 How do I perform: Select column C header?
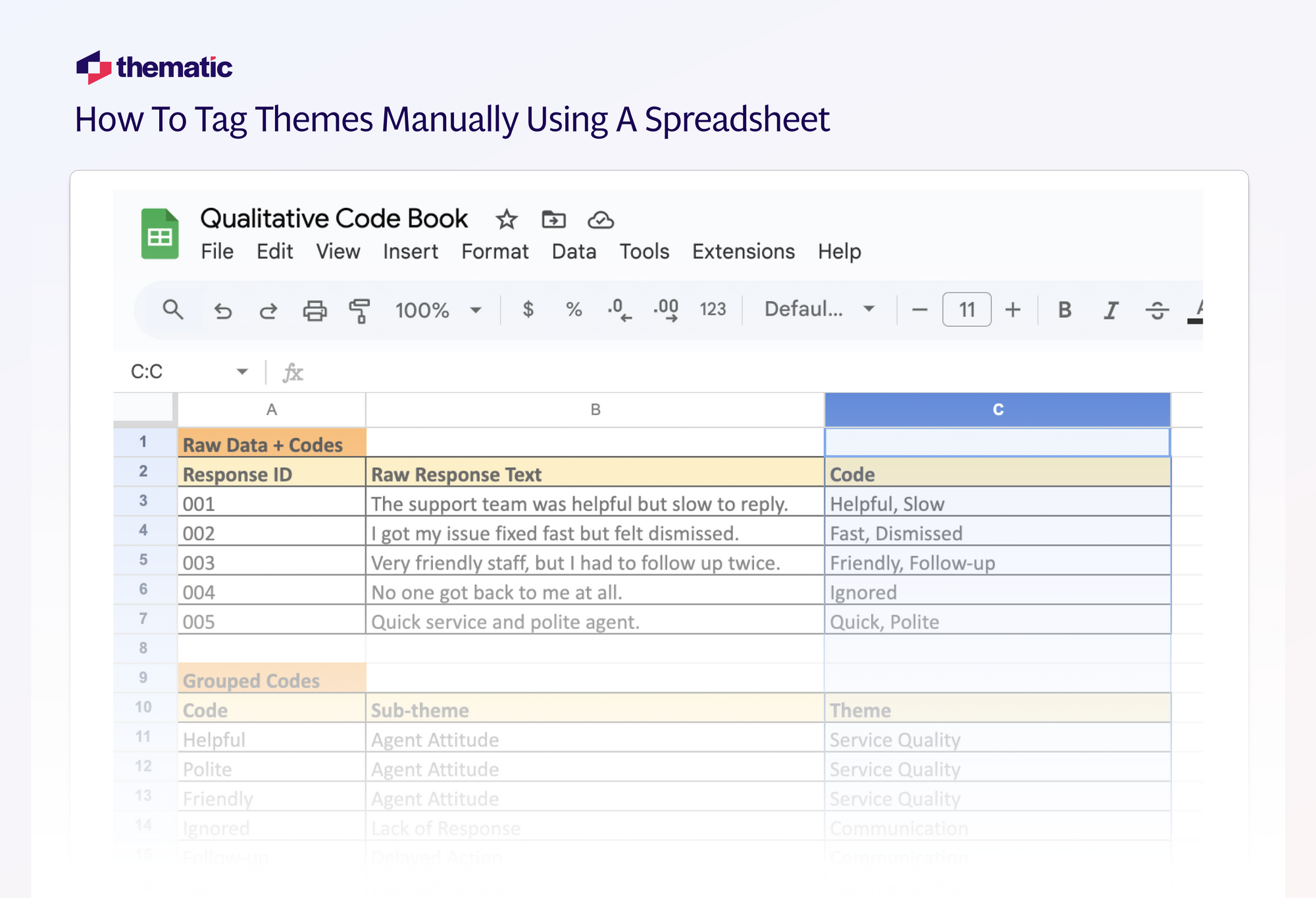[998, 410]
